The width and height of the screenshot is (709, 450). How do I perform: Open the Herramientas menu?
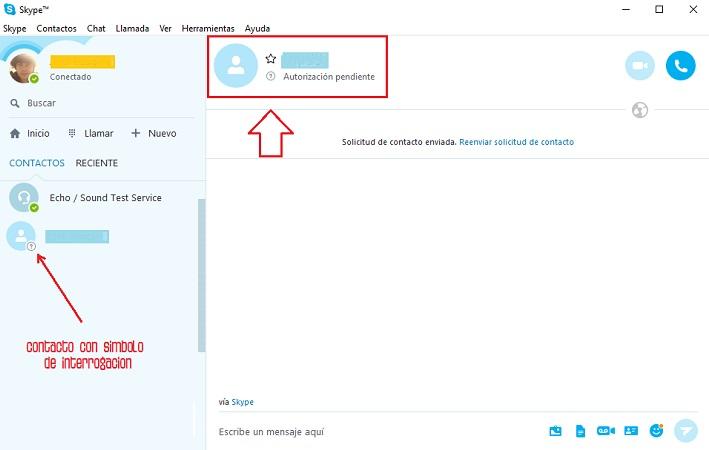tap(208, 29)
